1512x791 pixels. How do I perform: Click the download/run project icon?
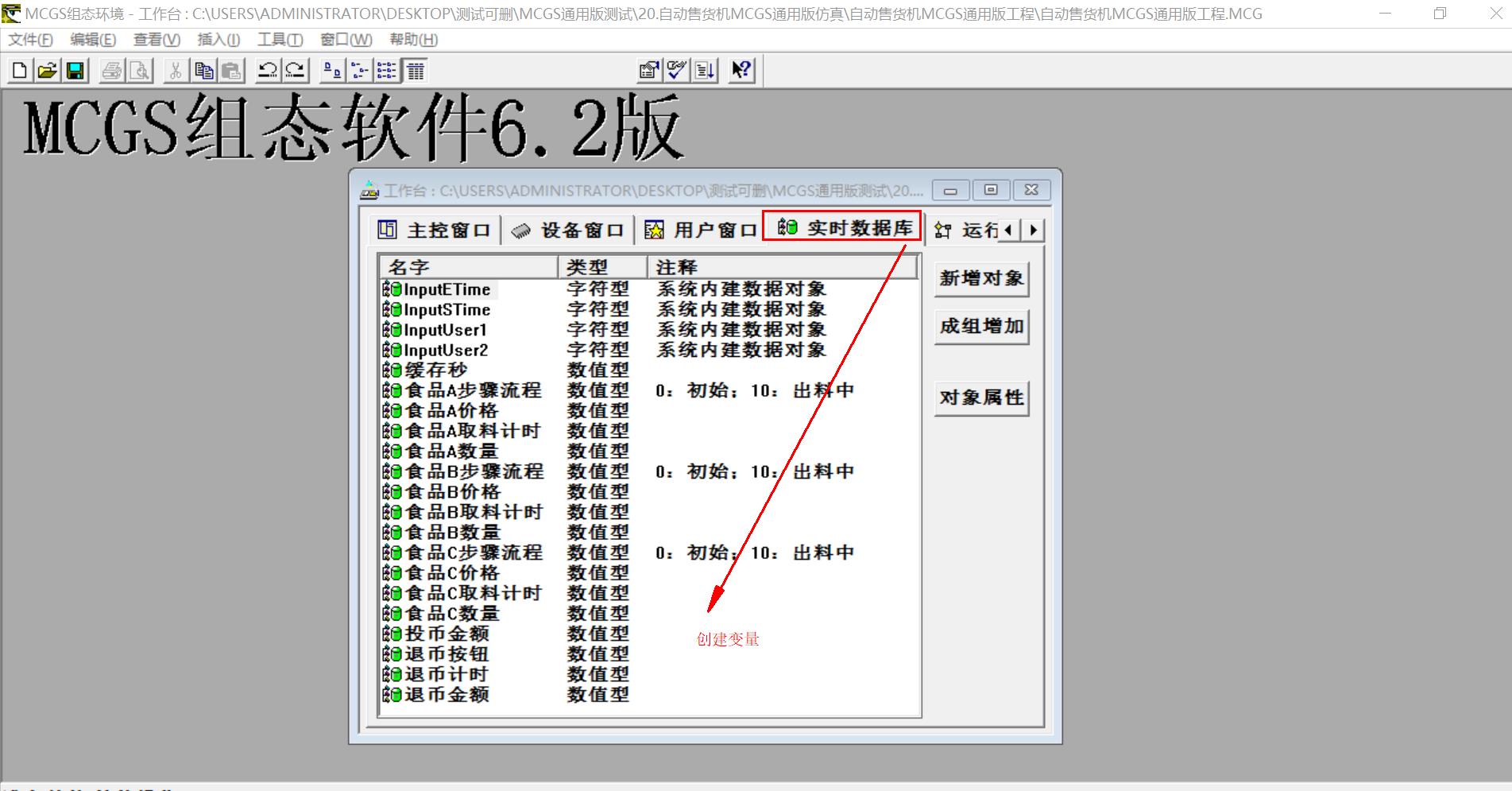(705, 71)
